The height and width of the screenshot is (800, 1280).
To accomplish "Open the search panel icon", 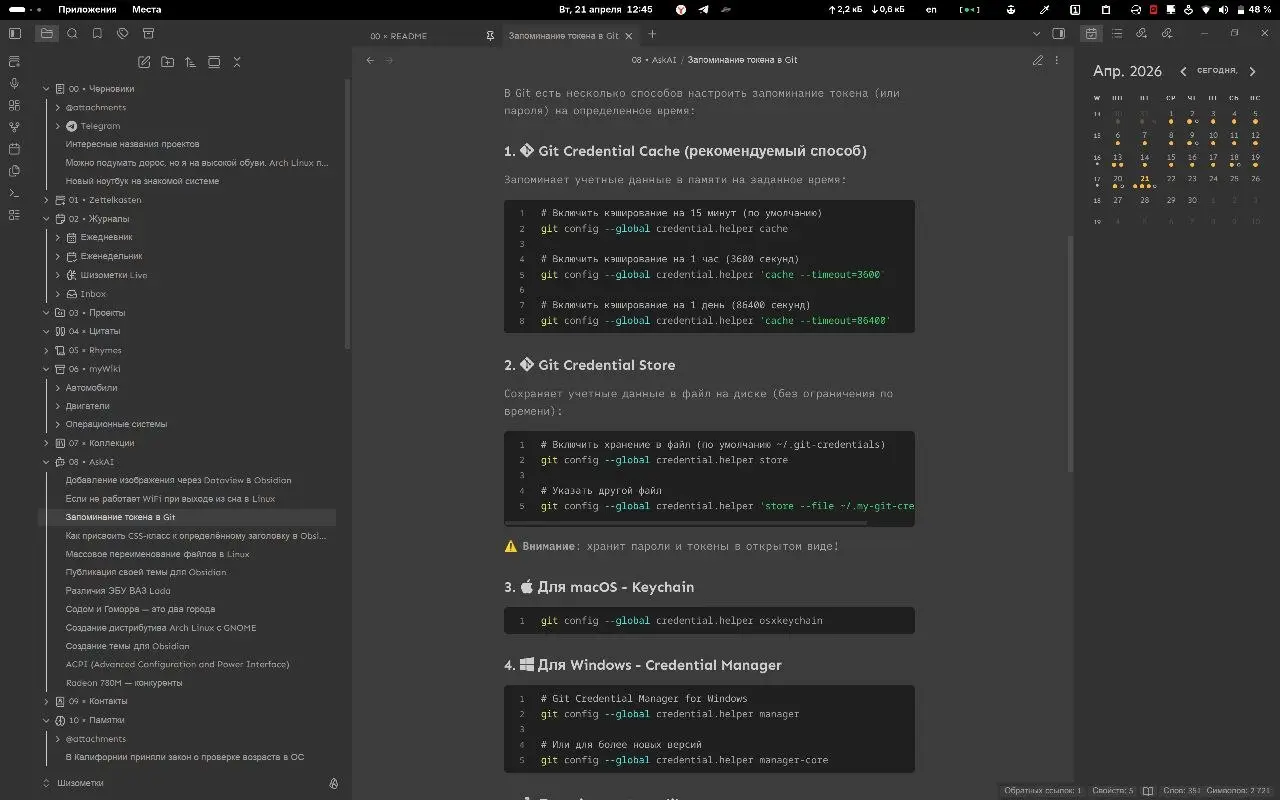I will click(72, 33).
